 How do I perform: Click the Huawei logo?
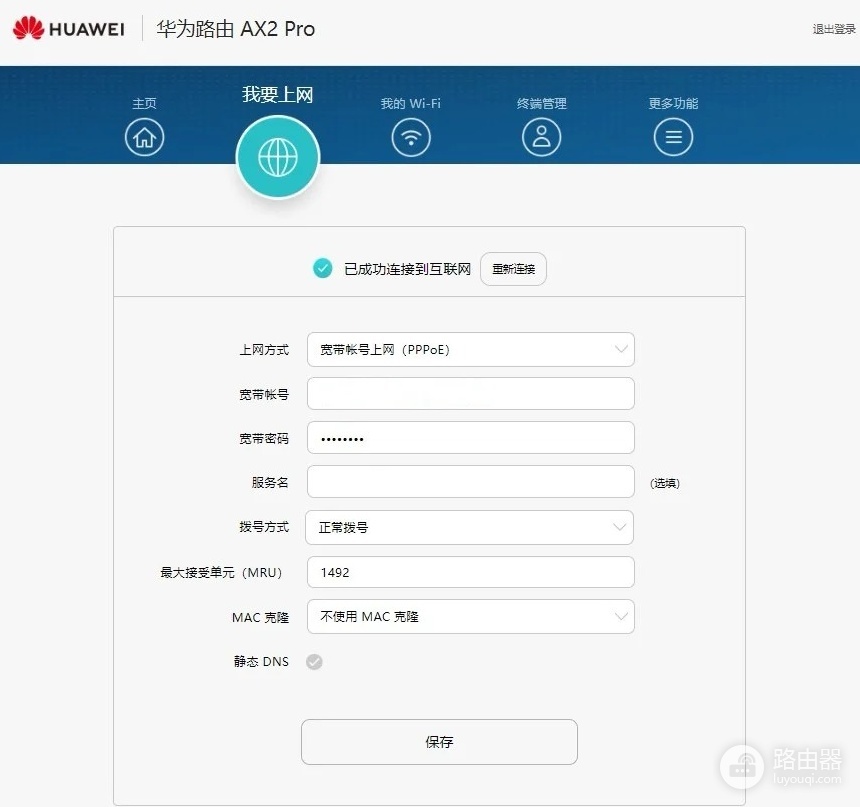(x=69, y=28)
